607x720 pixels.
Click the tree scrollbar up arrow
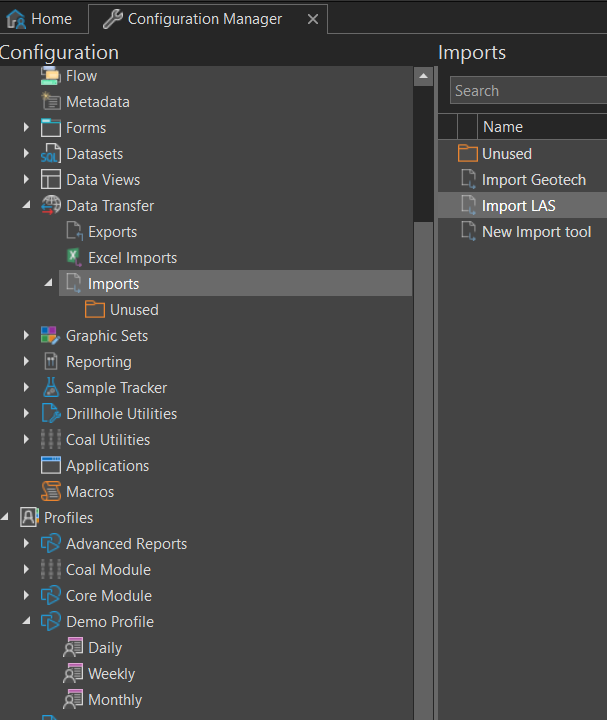tap(424, 77)
